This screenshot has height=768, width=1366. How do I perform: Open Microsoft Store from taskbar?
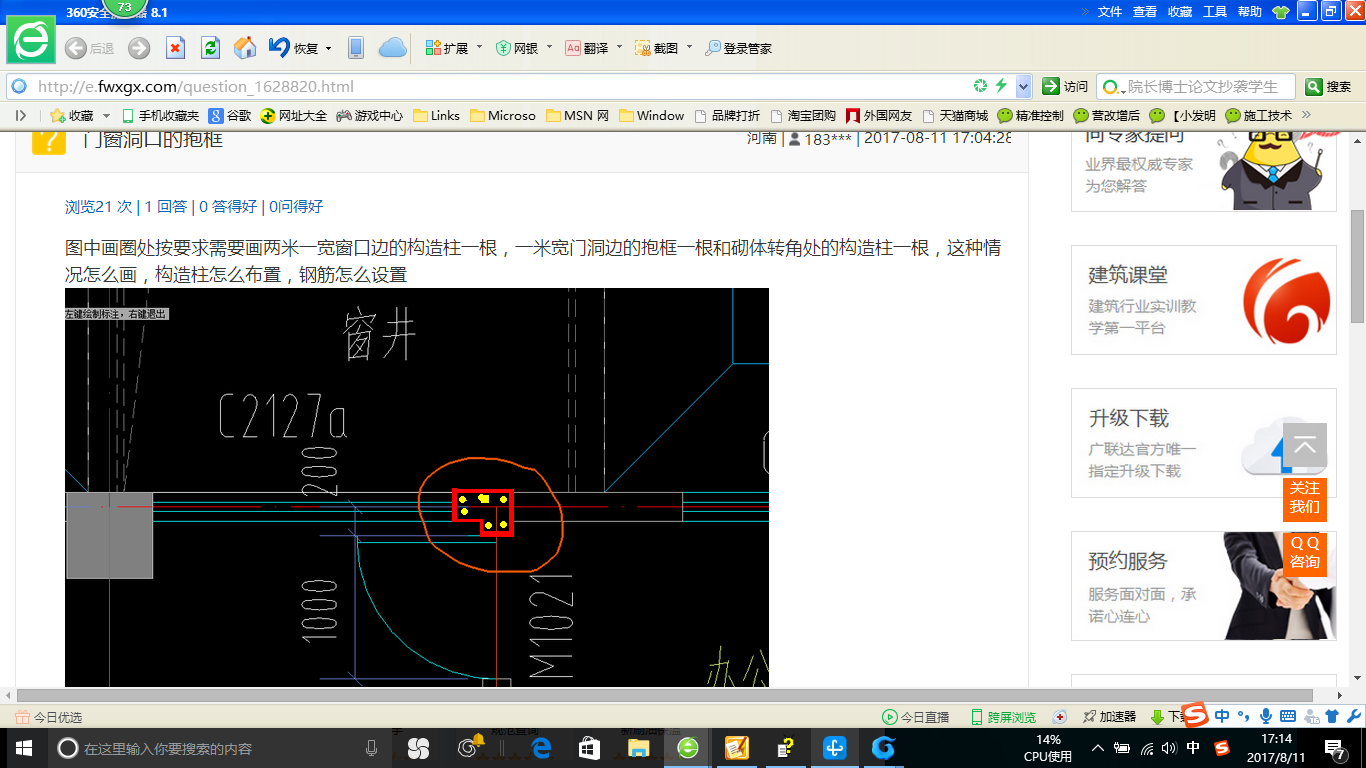coord(589,748)
